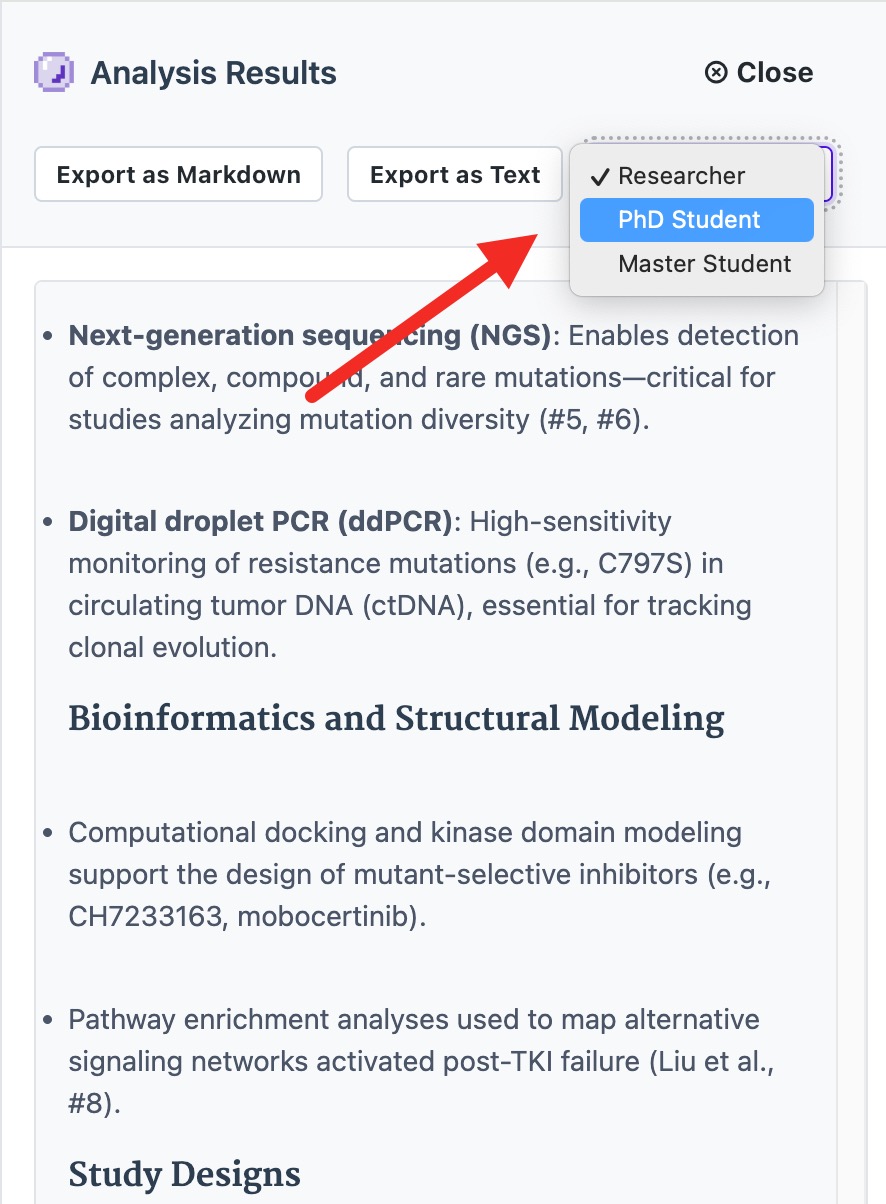The height and width of the screenshot is (1204, 886).
Task: Click the Analysis Results panel title
Action: click(x=213, y=73)
